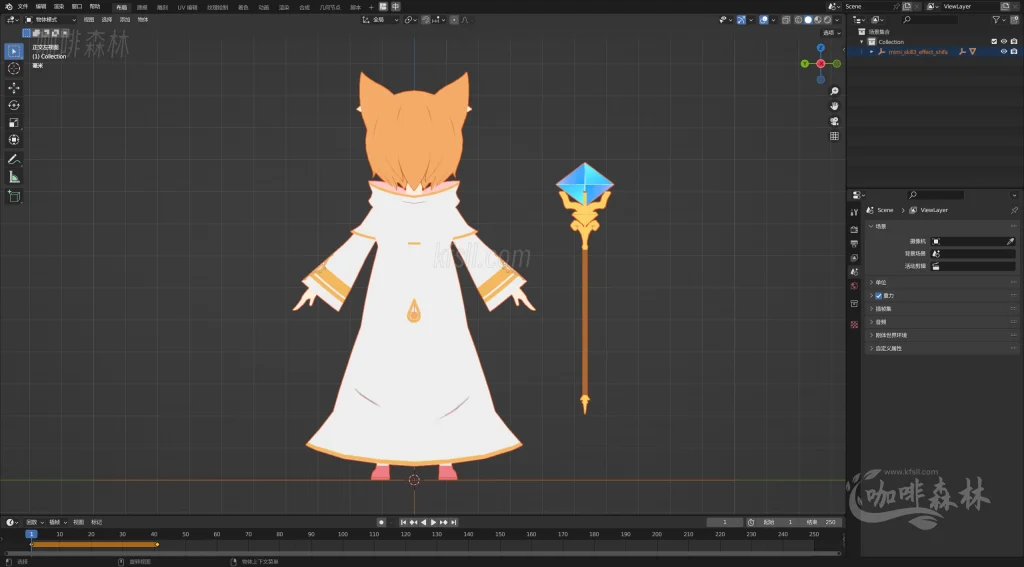
Task: Select the Annotate tool
Action: click(x=14, y=159)
